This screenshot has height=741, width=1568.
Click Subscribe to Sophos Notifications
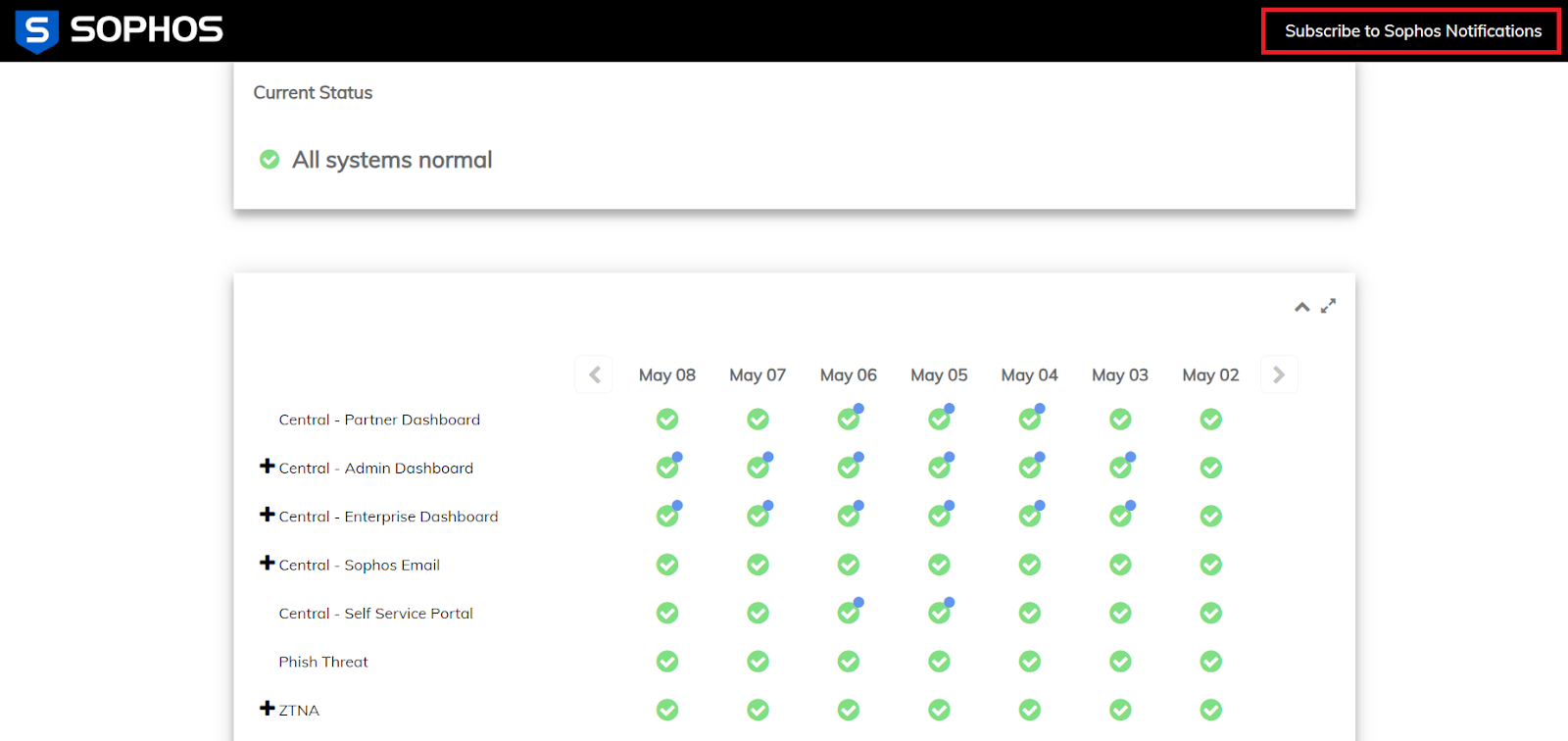point(1412,31)
